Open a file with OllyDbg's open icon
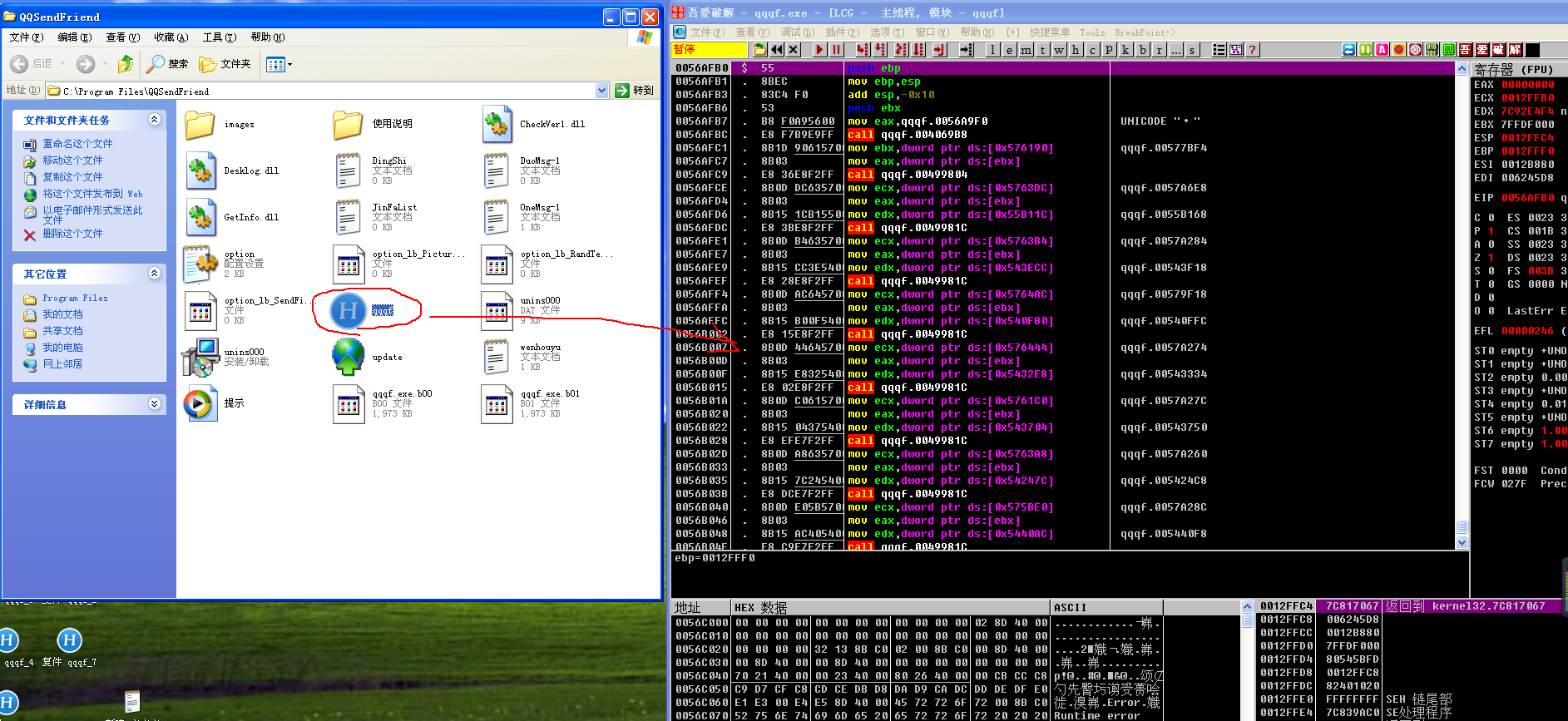The height and width of the screenshot is (721, 1568). coord(760,50)
